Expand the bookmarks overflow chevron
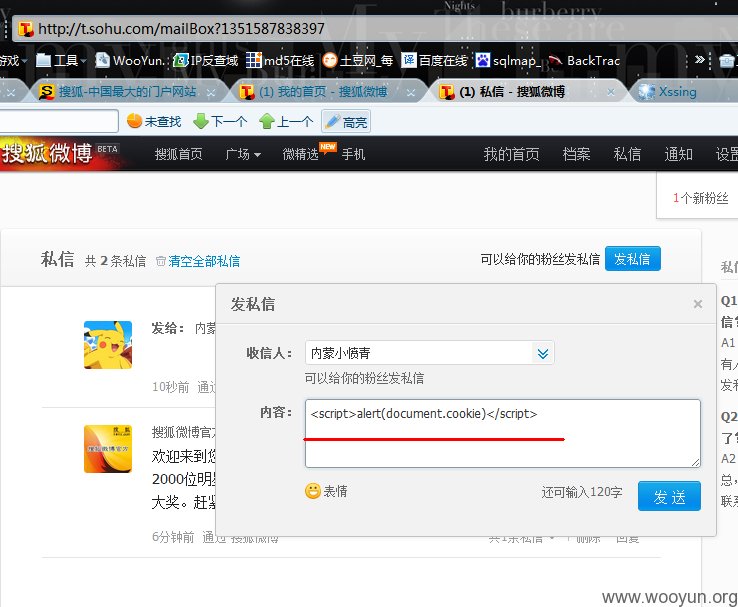The width and height of the screenshot is (738, 607). 699,60
